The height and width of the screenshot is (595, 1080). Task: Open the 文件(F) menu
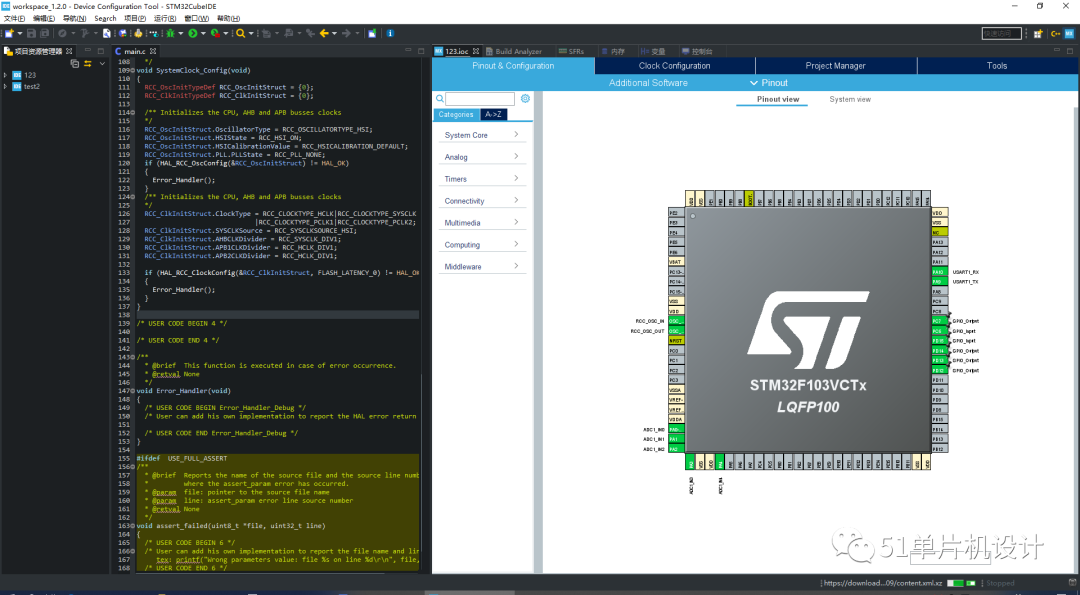pyautogui.click(x=14, y=19)
